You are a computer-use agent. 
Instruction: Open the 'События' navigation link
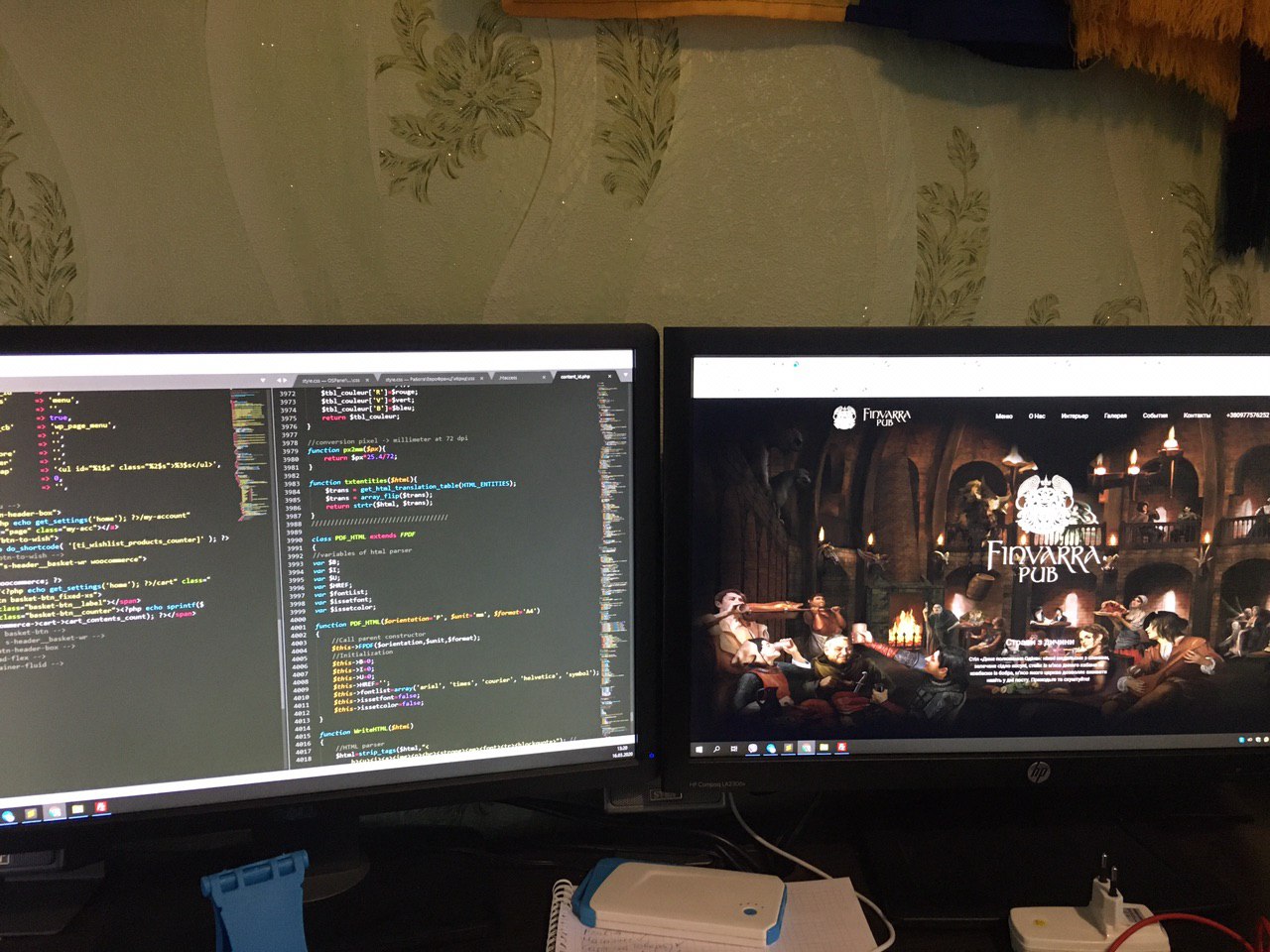(x=1155, y=416)
